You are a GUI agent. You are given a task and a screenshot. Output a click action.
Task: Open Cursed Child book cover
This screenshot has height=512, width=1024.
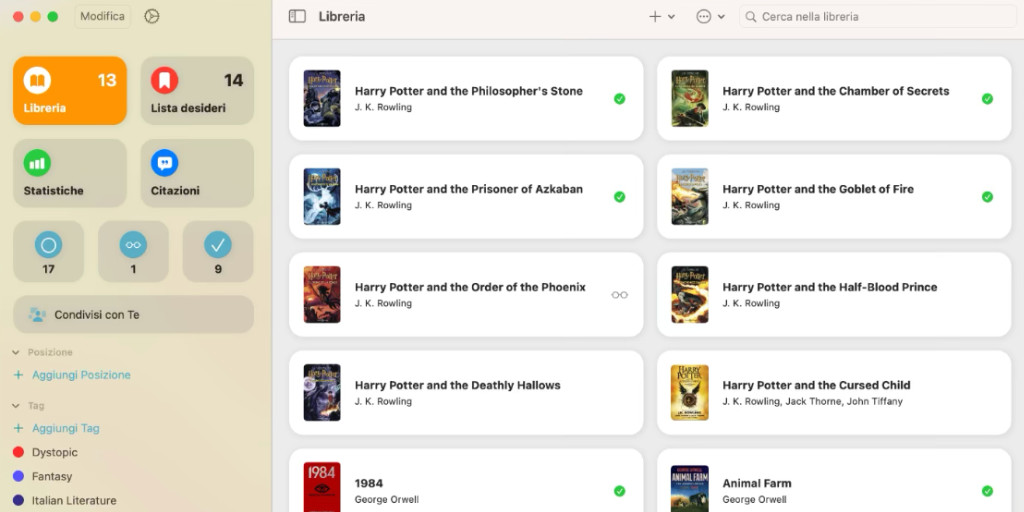click(x=690, y=392)
